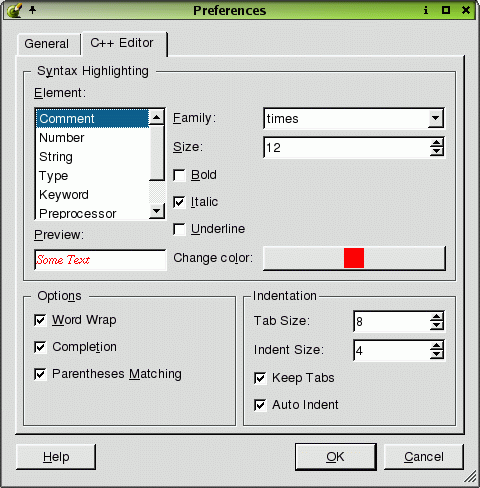Open the red Change color button
The image size is (480, 488).
pyautogui.click(x=354, y=258)
